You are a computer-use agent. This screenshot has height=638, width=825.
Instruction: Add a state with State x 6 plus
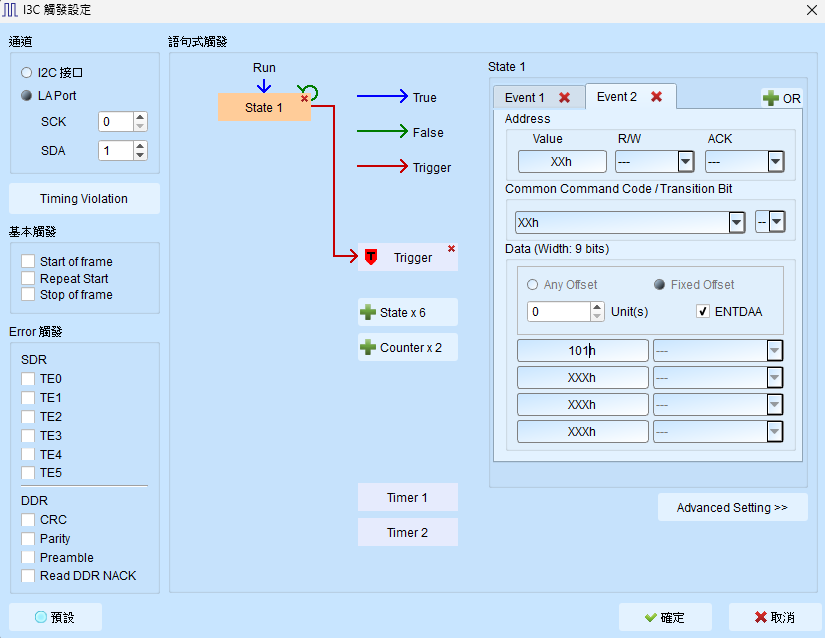coord(368,312)
